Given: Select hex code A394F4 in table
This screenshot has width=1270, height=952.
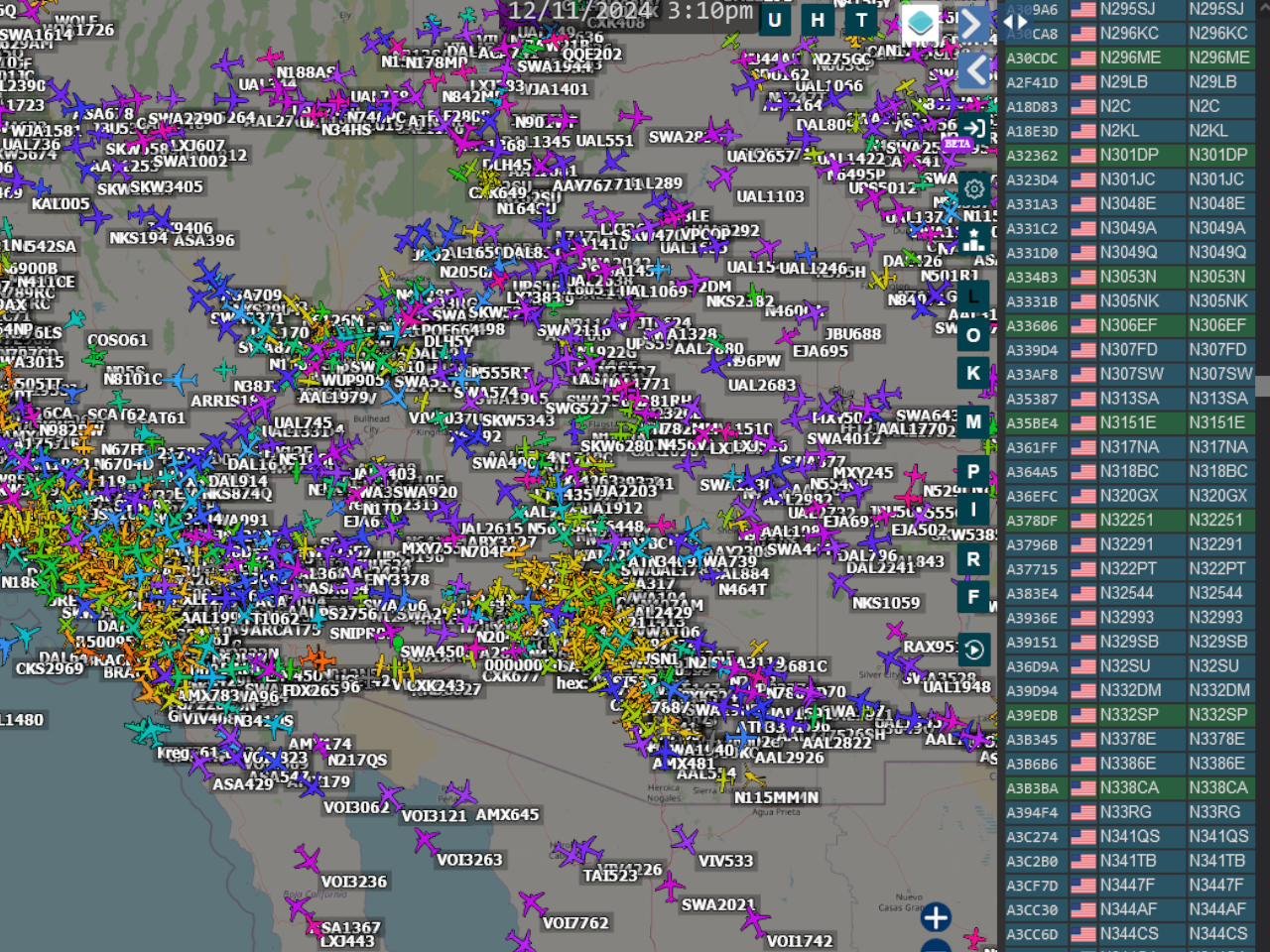Looking at the screenshot, I should pos(1033,813).
